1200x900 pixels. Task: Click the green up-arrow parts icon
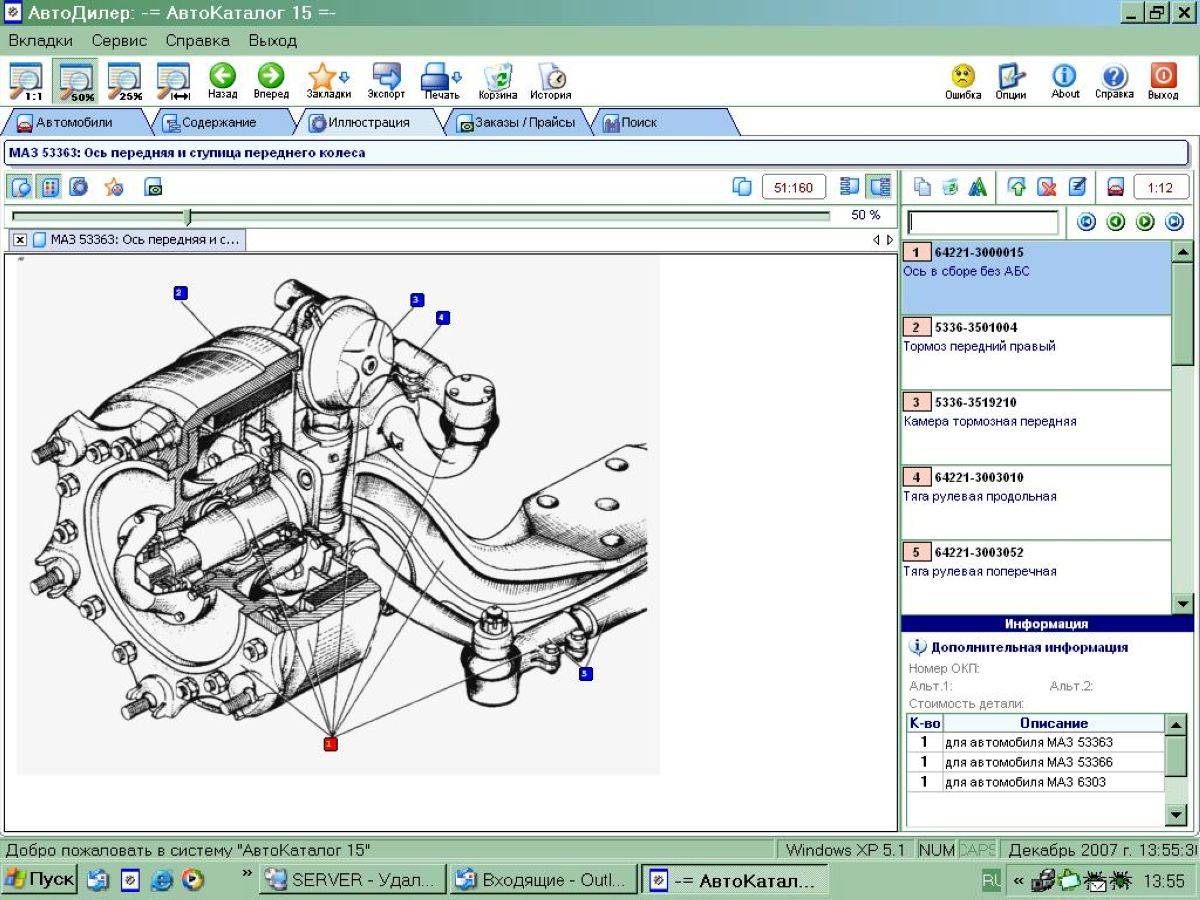(x=1017, y=187)
